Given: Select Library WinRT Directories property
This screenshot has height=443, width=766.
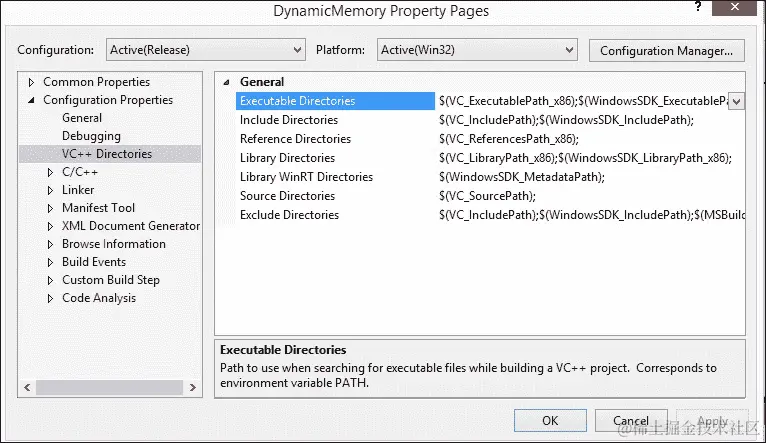Looking at the screenshot, I should (x=306, y=177).
